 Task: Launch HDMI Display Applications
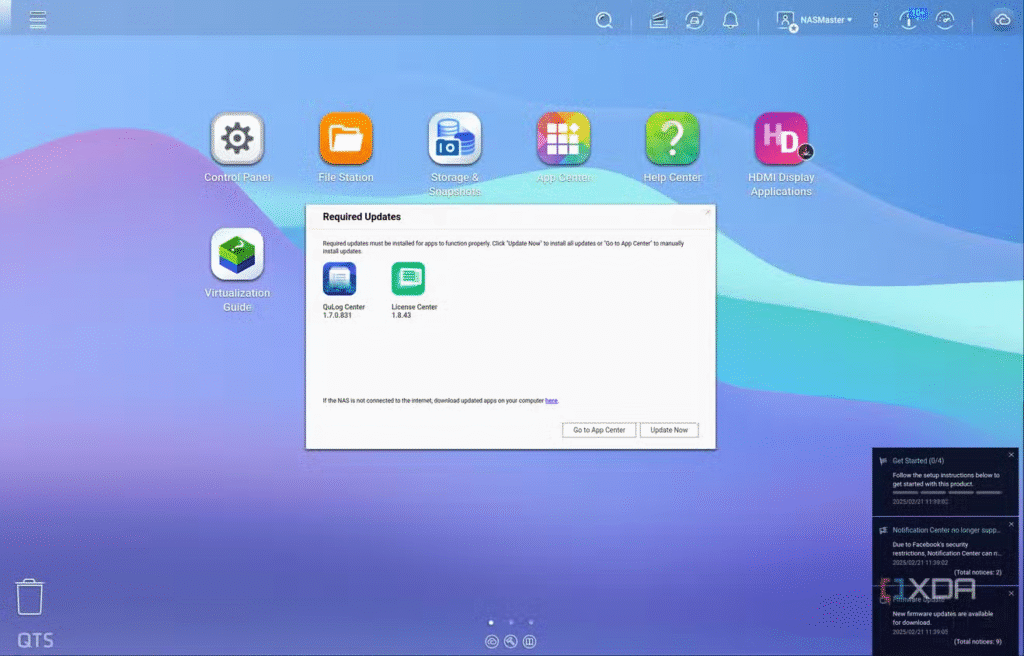[x=781, y=139]
